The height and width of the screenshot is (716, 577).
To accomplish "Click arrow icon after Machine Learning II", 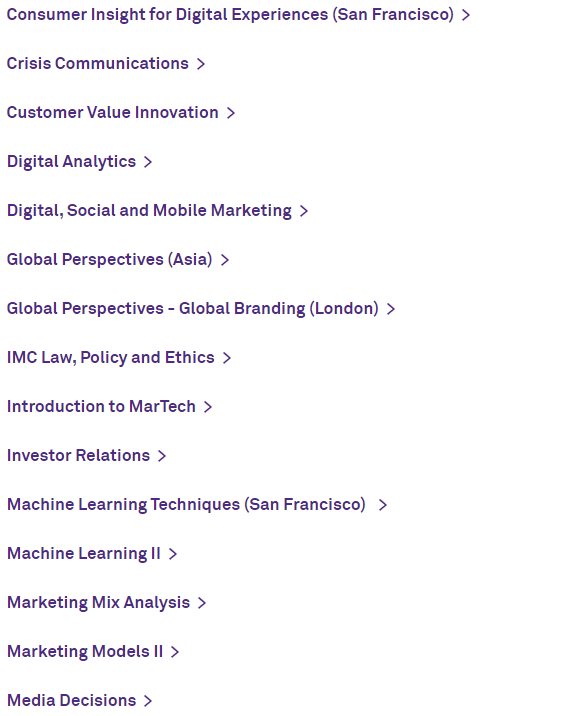I will (173, 554).
